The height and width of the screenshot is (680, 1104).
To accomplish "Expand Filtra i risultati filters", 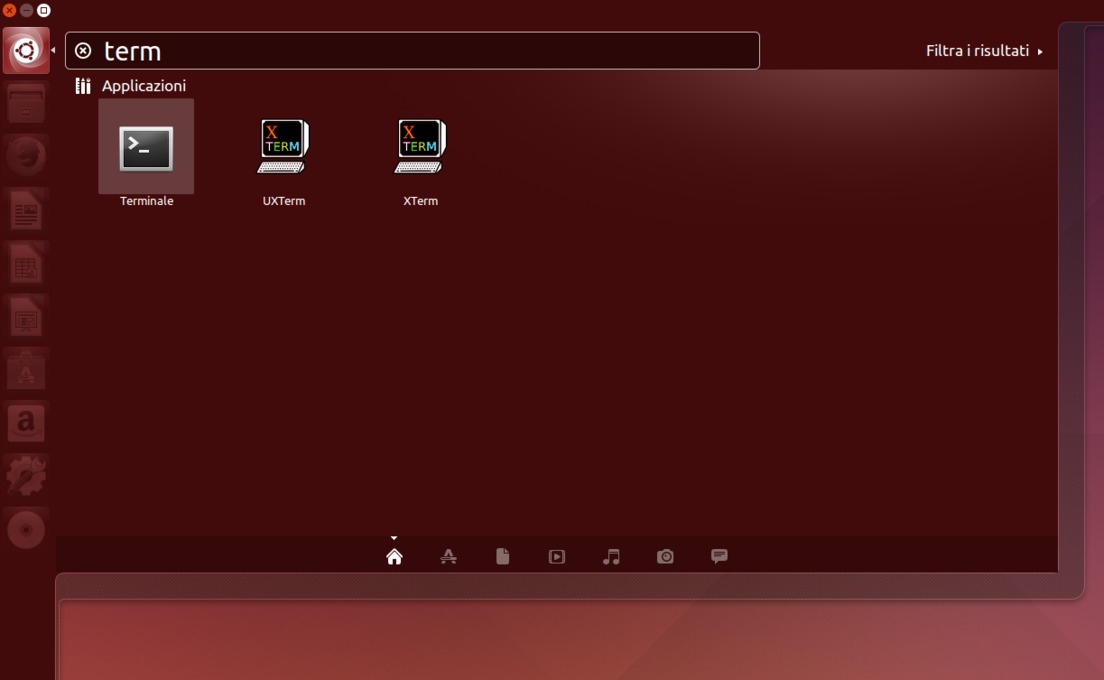I will tap(984, 51).
